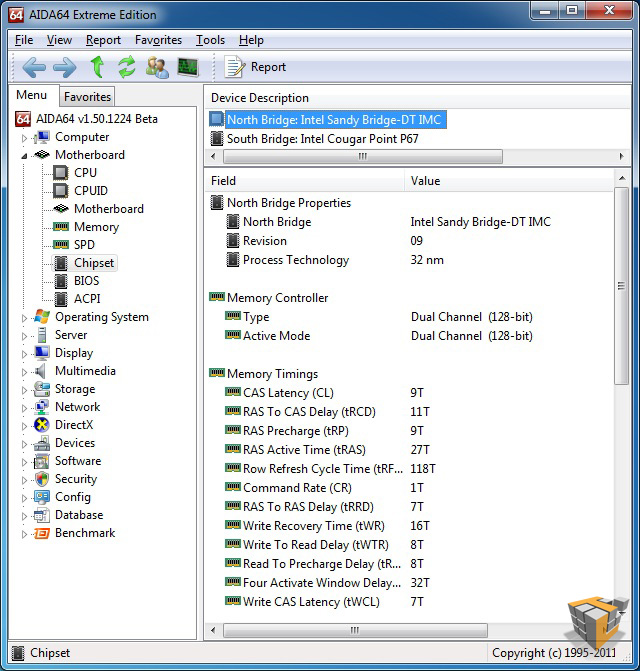Image resolution: width=640 pixels, height=671 pixels.
Task: Select the Database tree item
Action: 79,515
